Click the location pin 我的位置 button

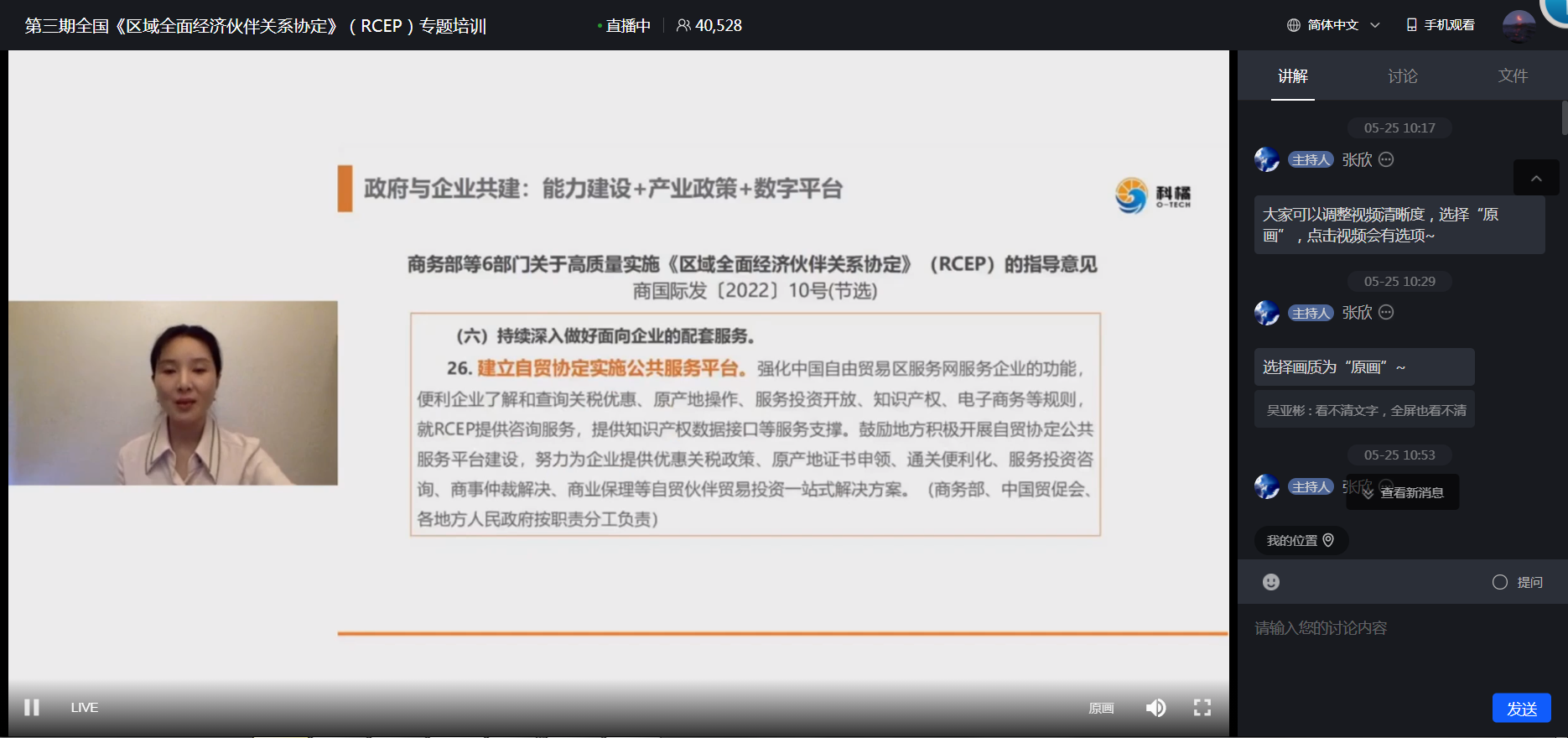click(1301, 541)
